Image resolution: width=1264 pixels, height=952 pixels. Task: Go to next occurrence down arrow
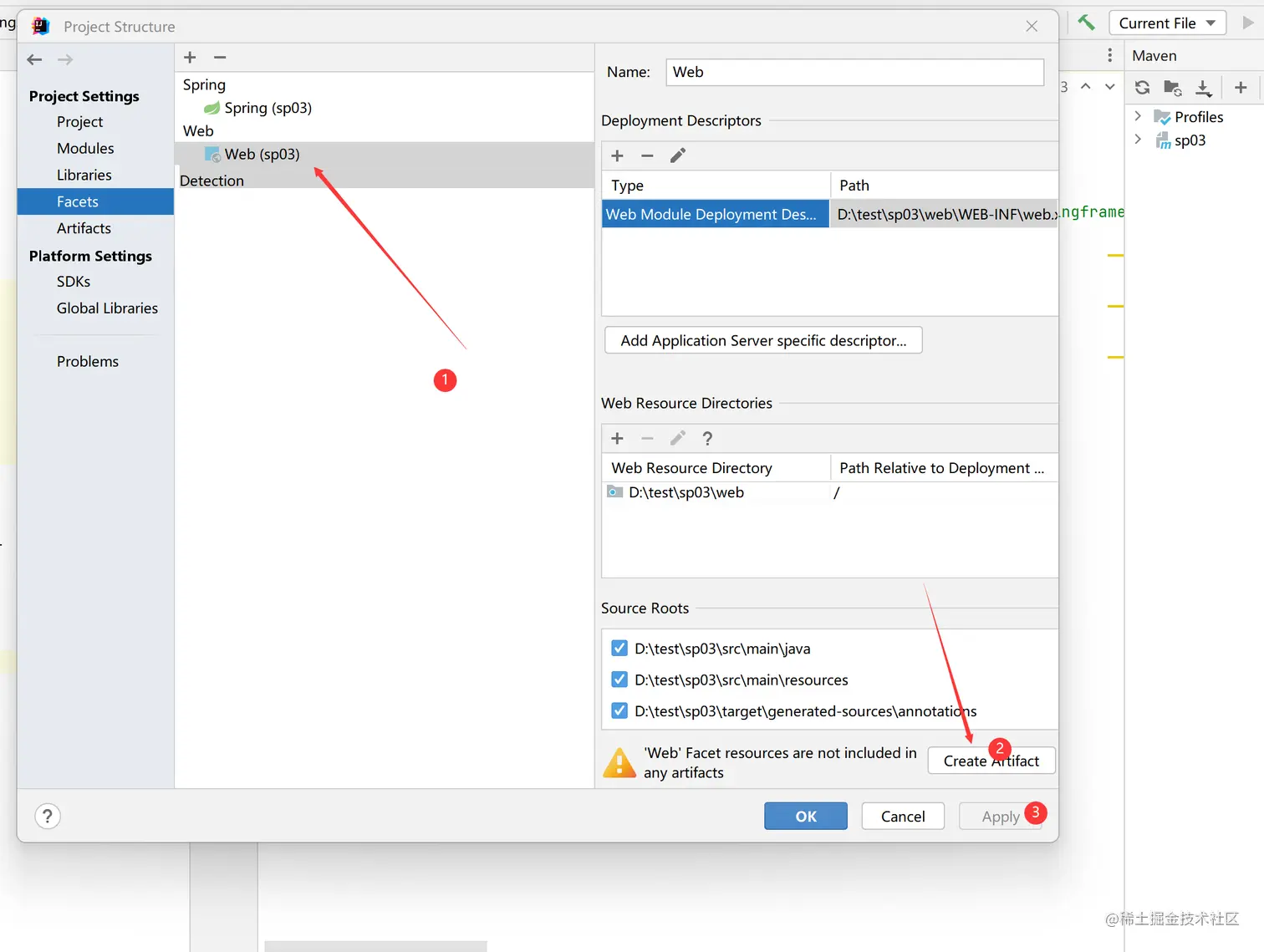pyautogui.click(x=1109, y=86)
